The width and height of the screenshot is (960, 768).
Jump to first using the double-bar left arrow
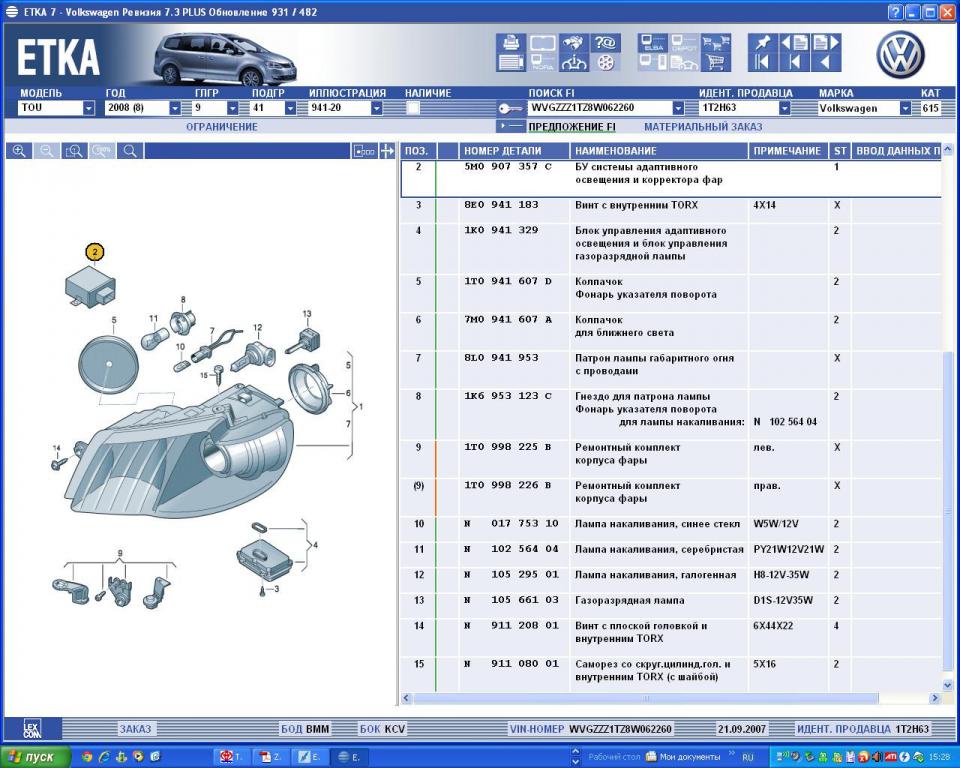click(762, 62)
